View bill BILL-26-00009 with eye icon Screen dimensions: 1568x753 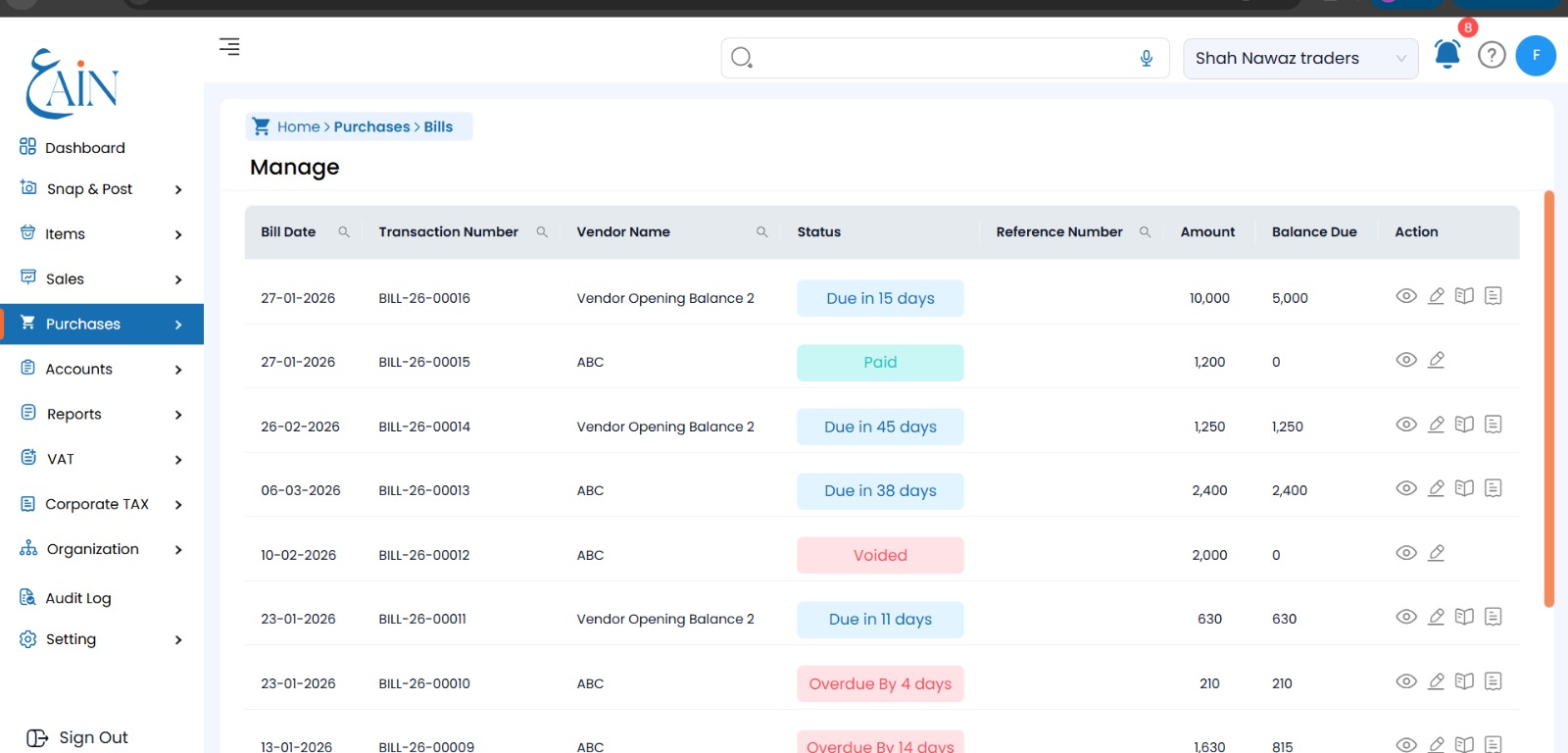(x=1406, y=745)
